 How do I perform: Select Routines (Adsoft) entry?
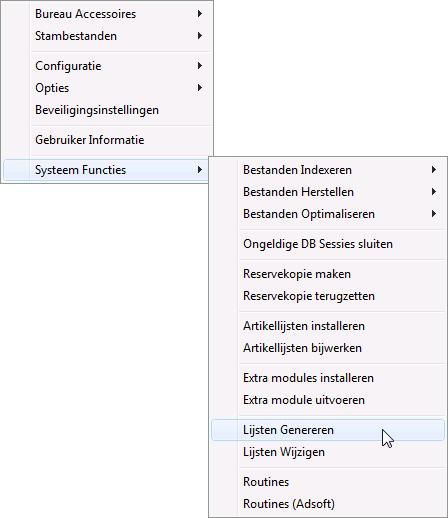pyautogui.click(x=328, y=504)
